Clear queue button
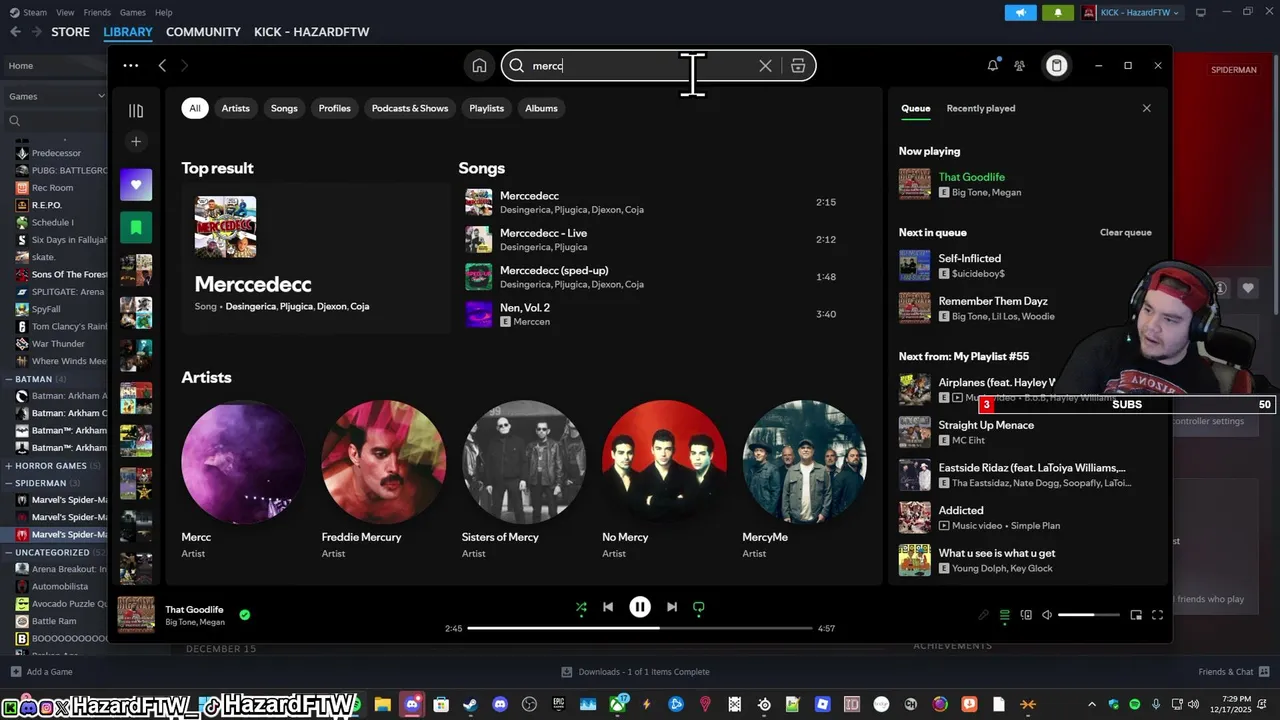 pos(1126,232)
